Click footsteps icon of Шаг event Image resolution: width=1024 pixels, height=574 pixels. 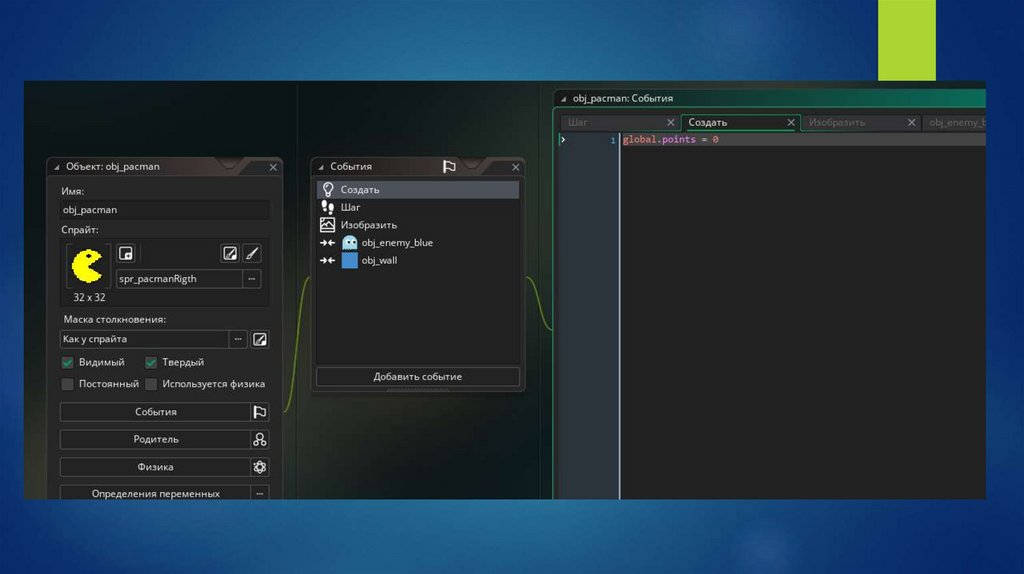point(328,207)
